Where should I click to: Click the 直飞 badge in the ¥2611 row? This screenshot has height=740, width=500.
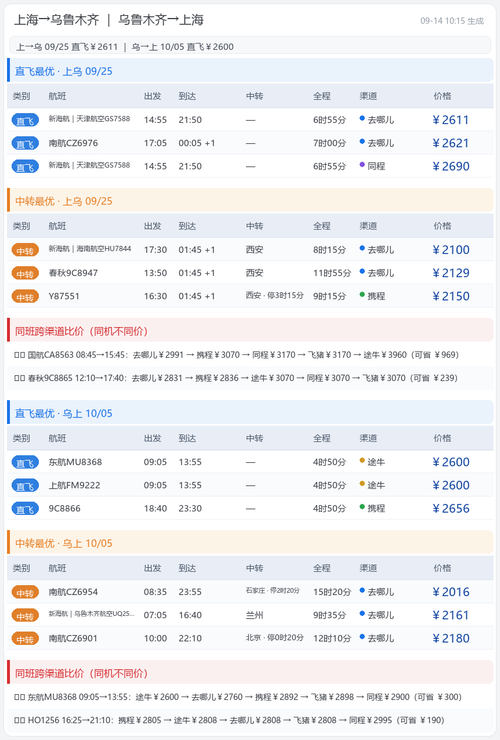coord(25,120)
